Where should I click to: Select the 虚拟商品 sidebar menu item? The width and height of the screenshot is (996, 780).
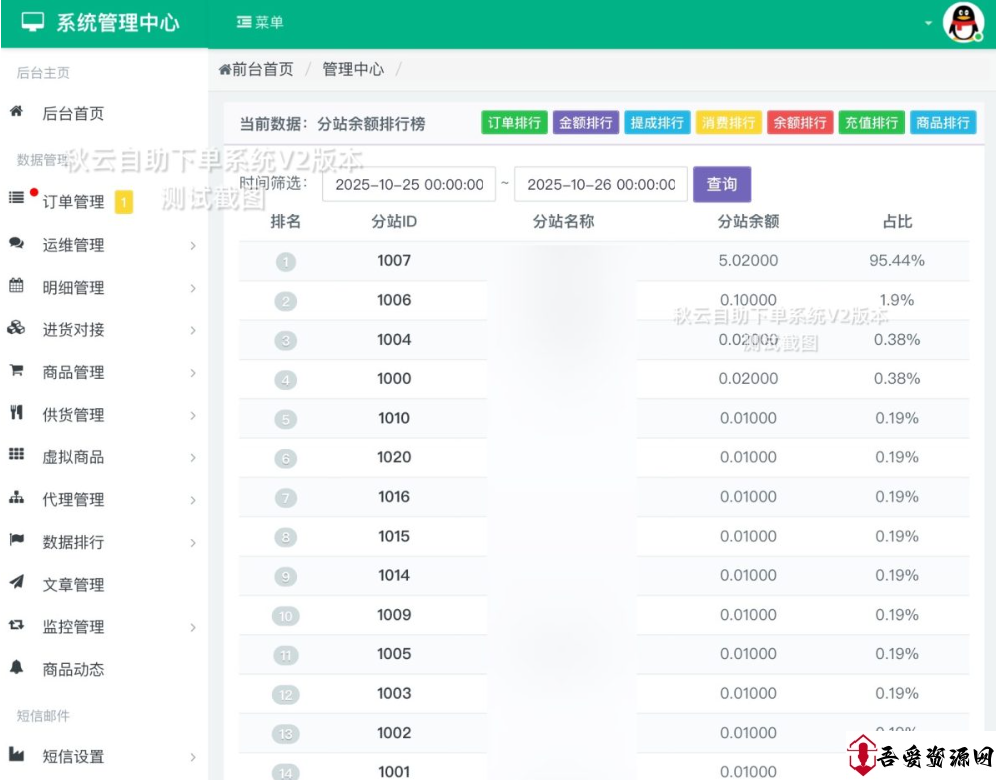coord(73,457)
